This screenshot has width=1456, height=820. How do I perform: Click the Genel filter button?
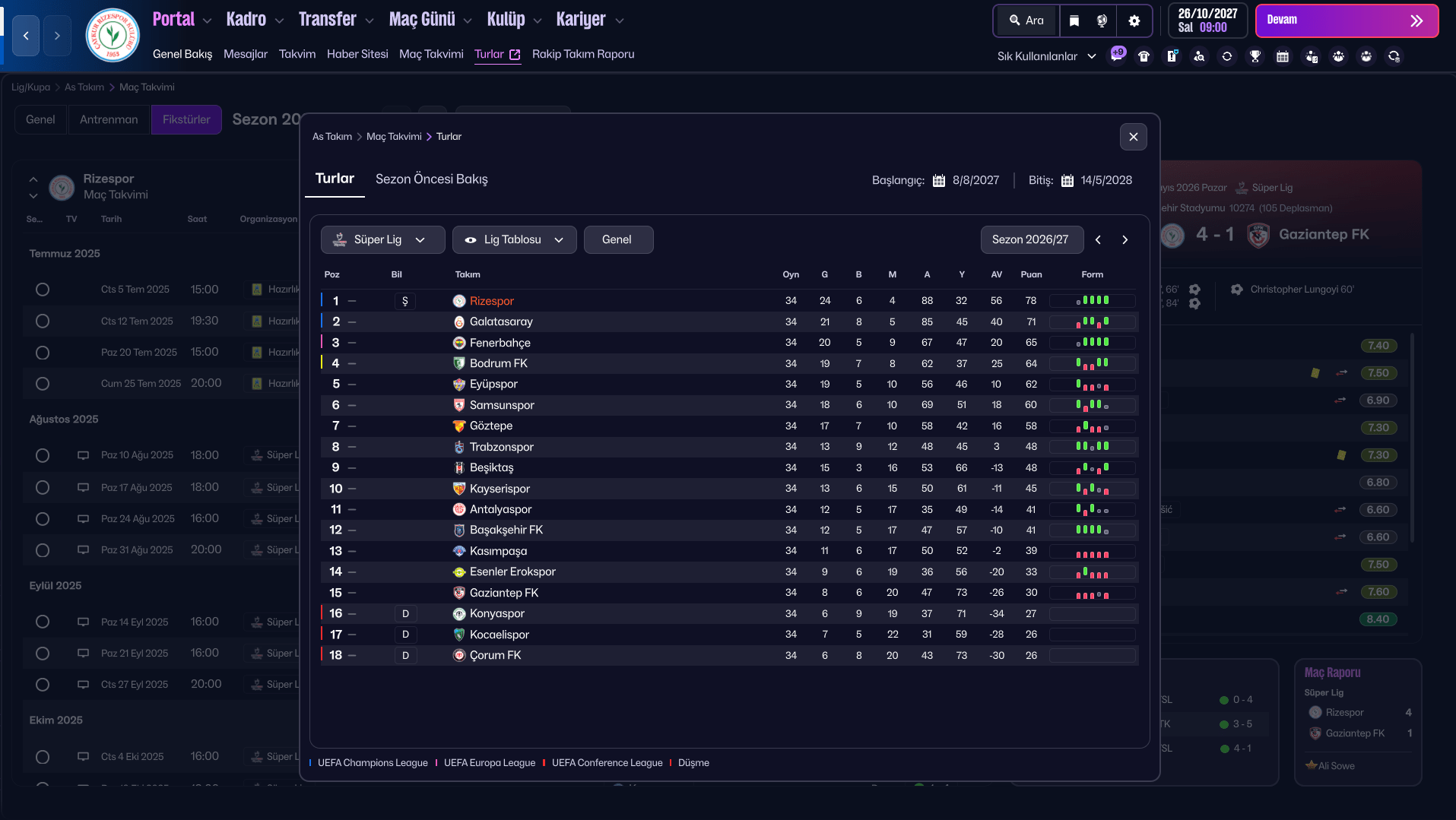point(617,239)
